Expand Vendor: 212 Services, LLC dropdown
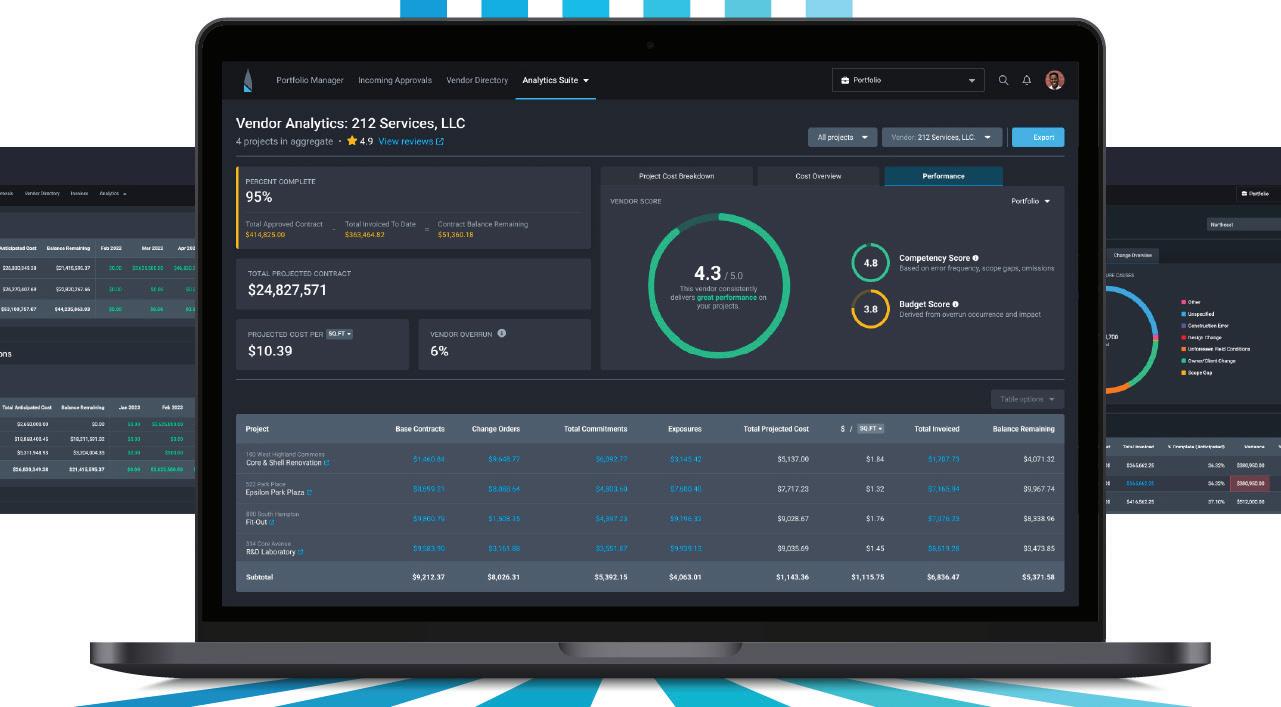Image resolution: width=1281 pixels, height=707 pixels. (941, 137)
